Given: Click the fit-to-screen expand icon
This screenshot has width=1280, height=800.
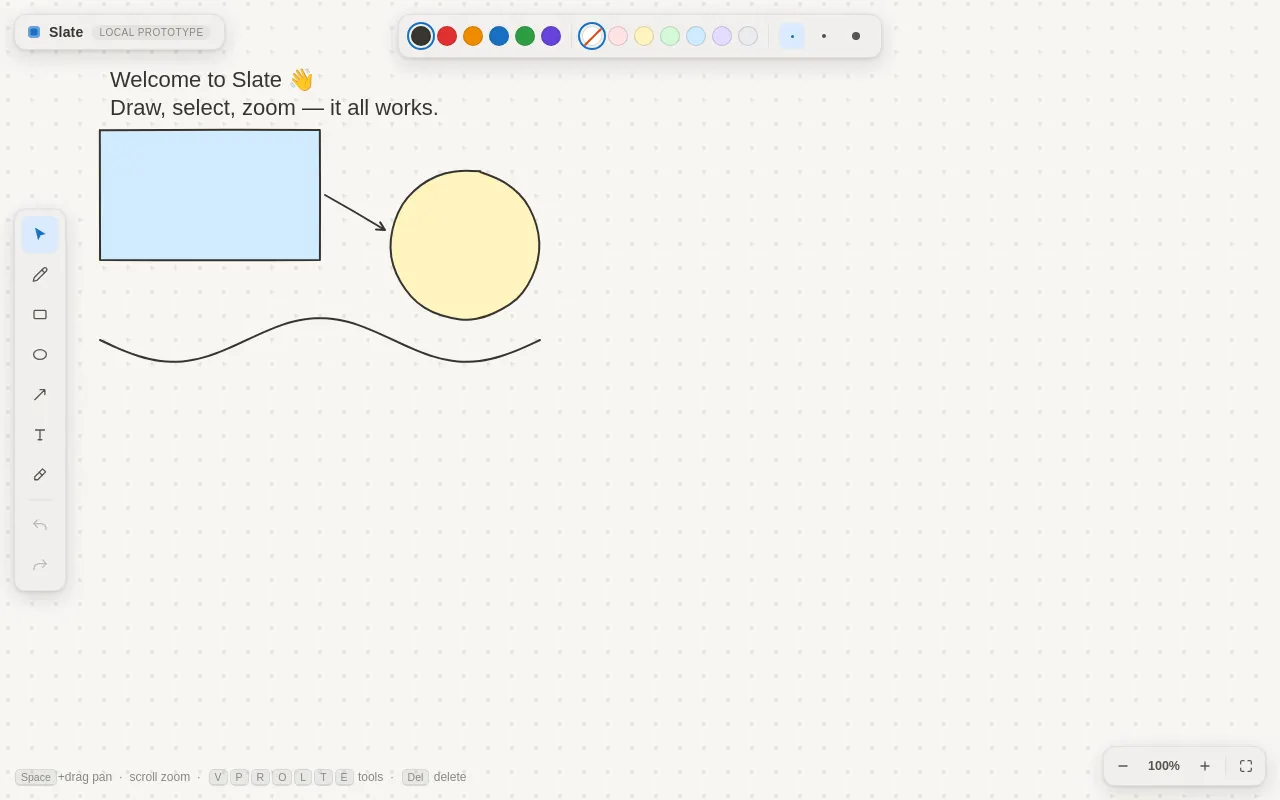Looking at the screenshot, I should 1246,766.
